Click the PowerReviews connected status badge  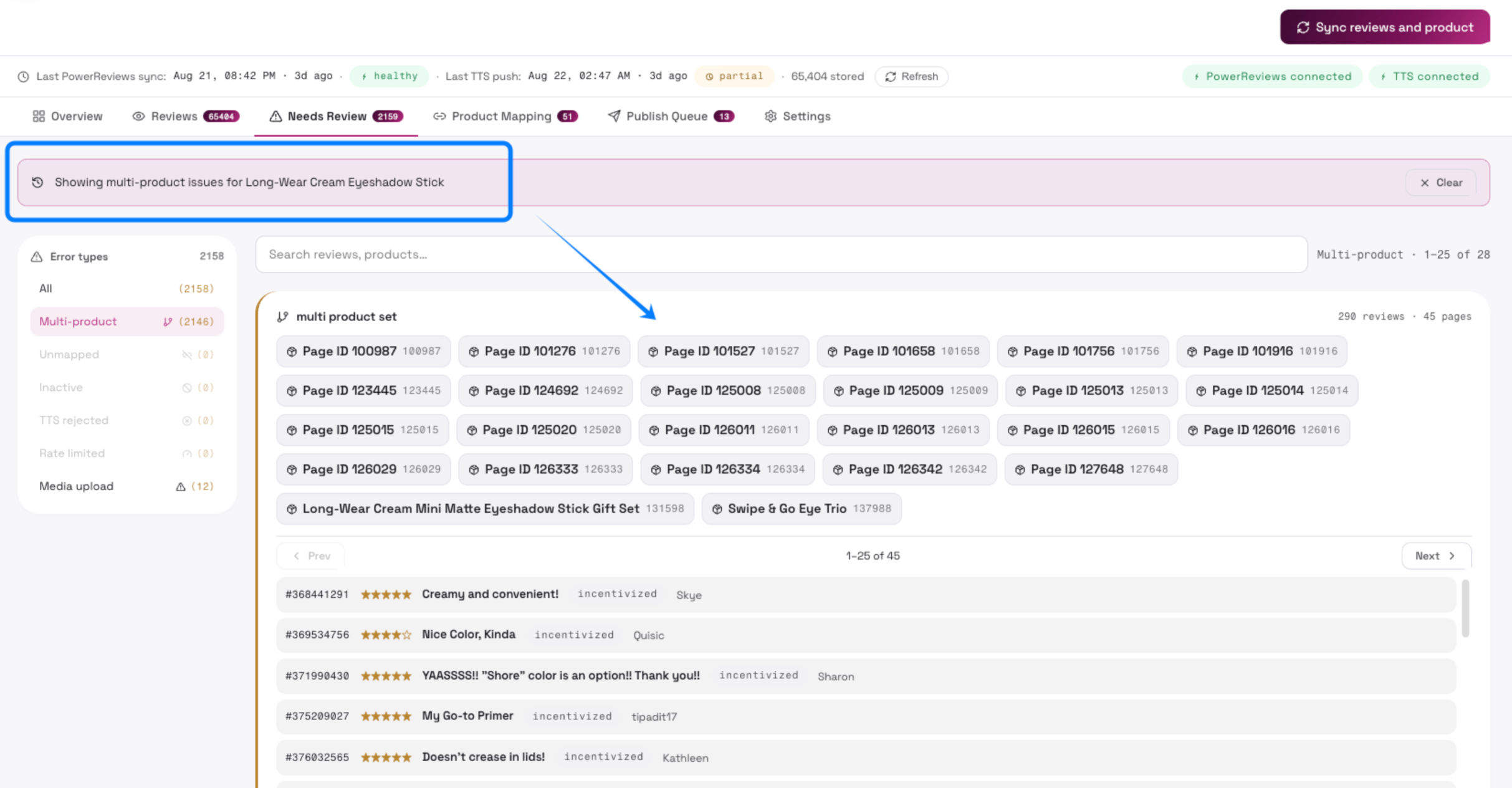(x=1272, y=76)
